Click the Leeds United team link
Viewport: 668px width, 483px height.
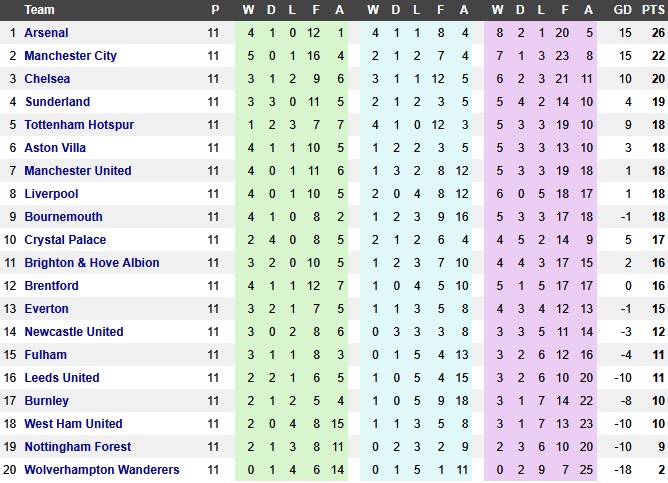pos(62,378)
